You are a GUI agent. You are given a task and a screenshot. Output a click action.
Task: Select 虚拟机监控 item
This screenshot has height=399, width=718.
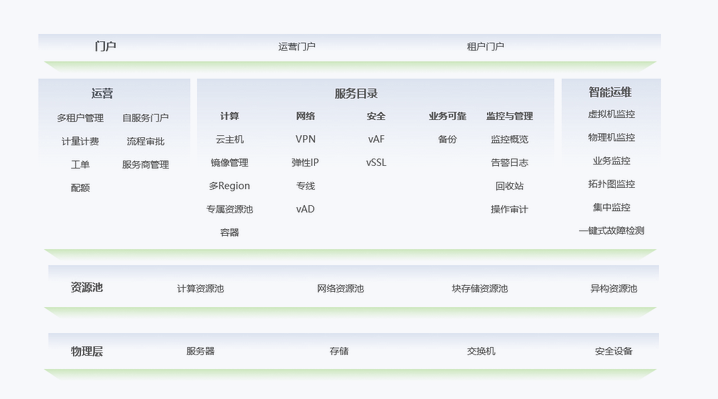point(611,114)
